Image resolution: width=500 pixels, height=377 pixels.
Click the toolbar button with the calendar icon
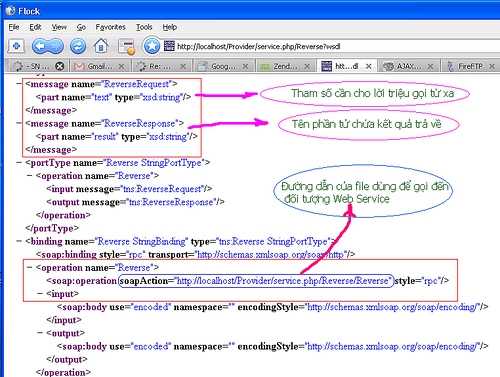[x=127, y=47]
